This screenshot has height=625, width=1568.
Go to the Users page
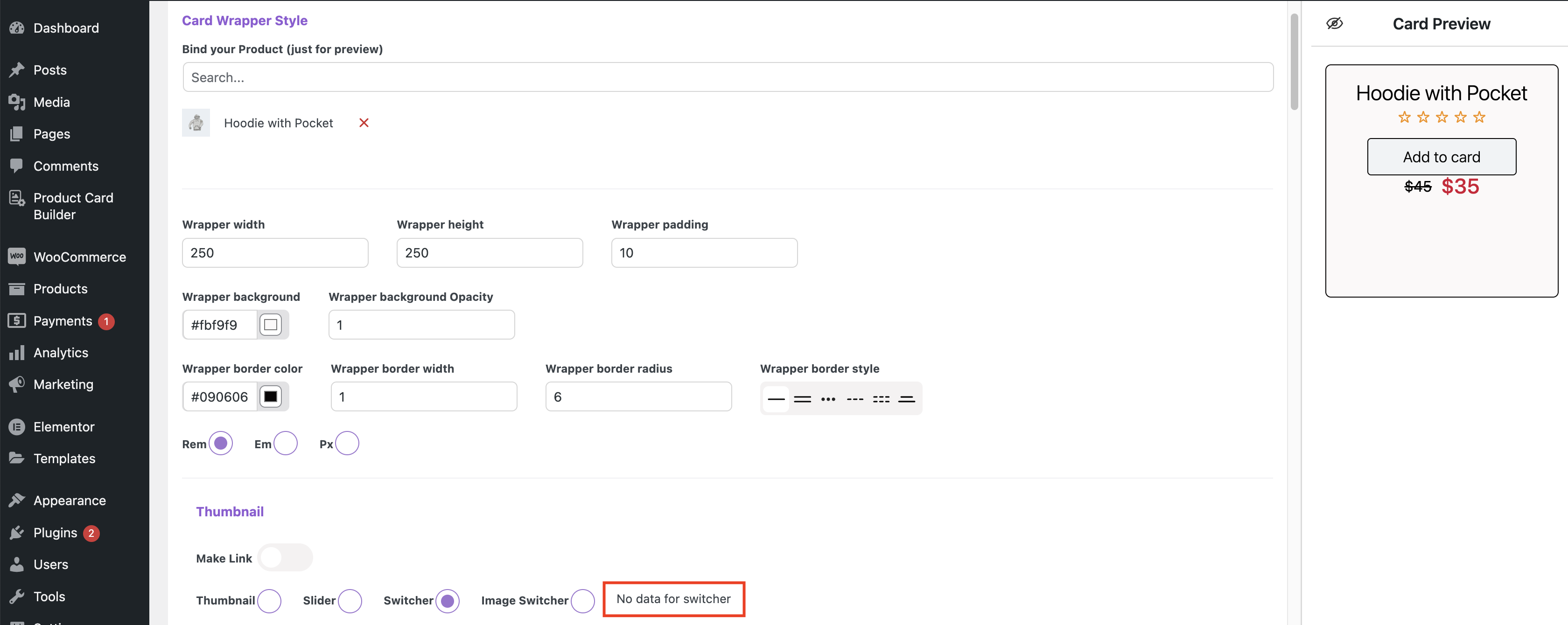[x=50, y=564]
